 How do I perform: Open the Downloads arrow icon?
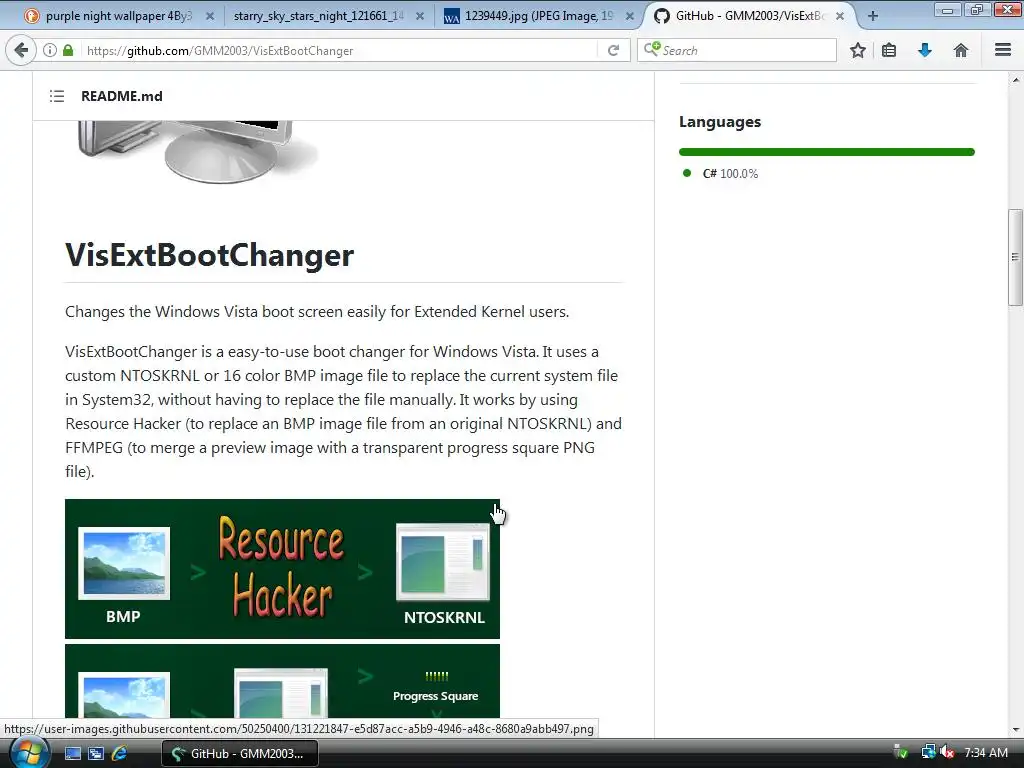pos(925,50)
